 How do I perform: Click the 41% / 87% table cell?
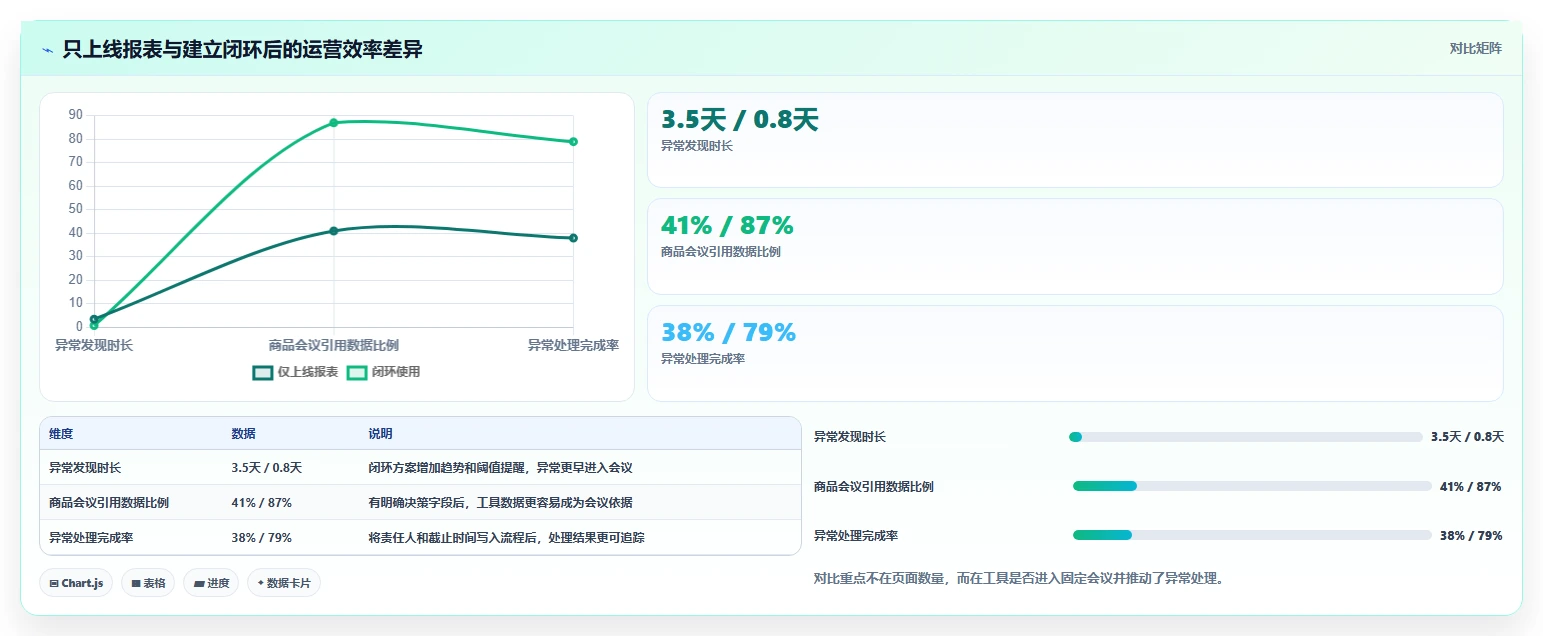261,502
